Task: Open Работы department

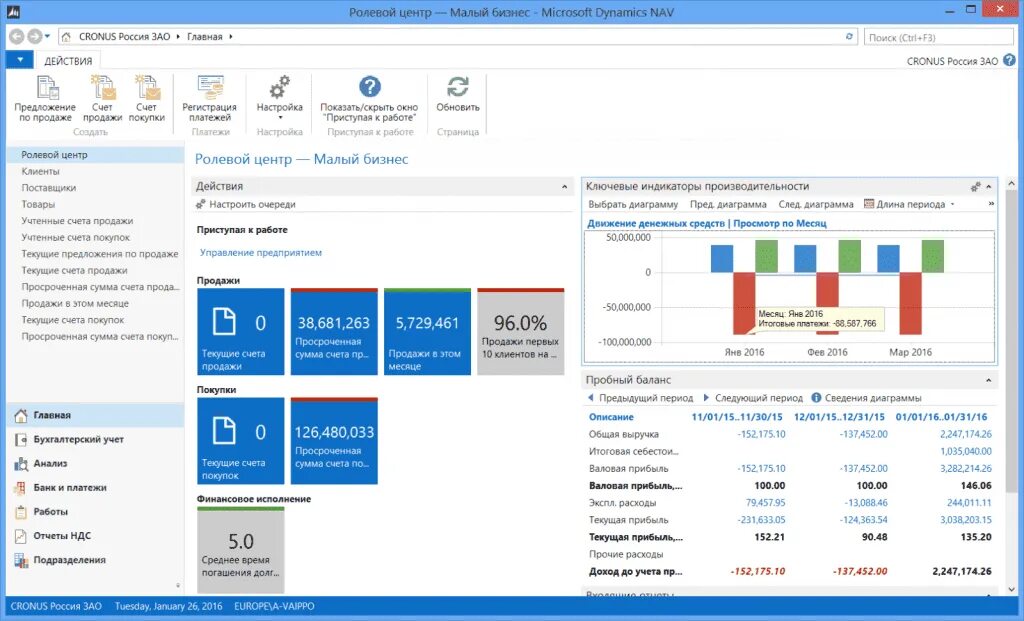Action: pos(95,512)
